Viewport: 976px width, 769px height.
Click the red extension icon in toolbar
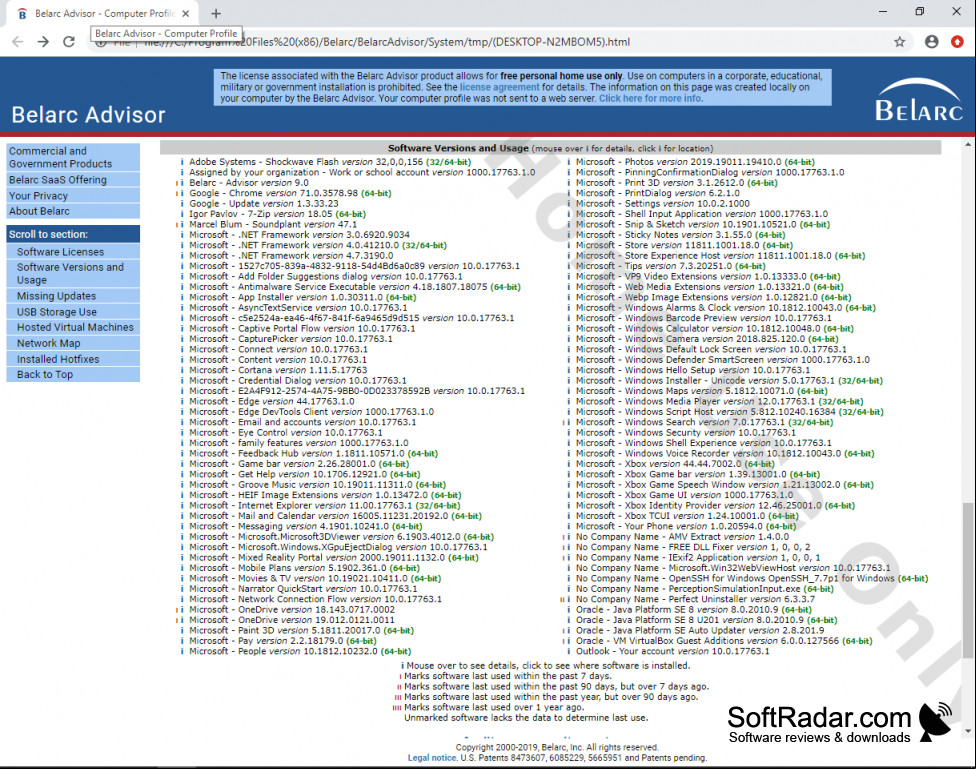[x=957, y=42]
